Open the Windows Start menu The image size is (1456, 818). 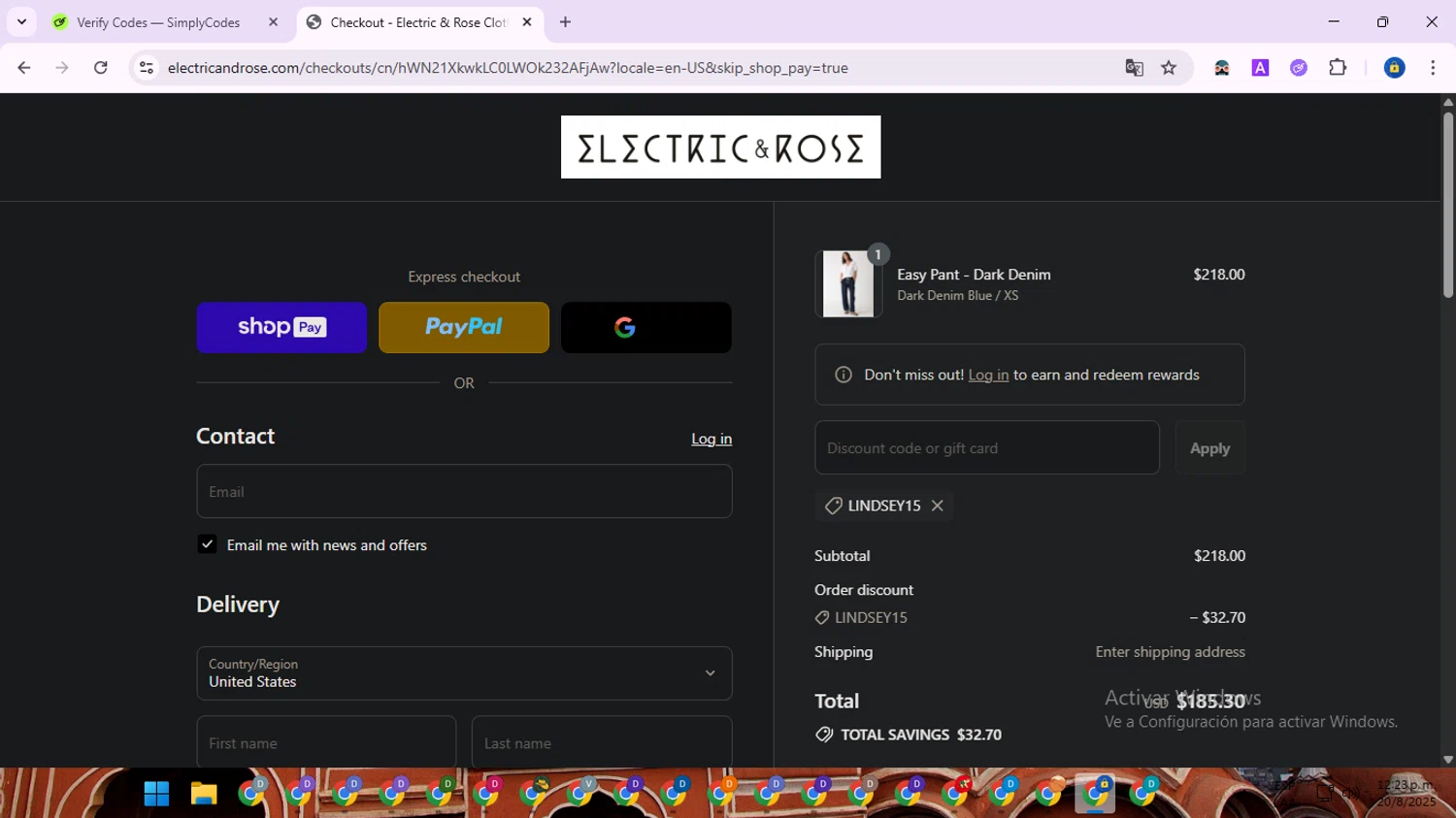[x=156, y=794]
